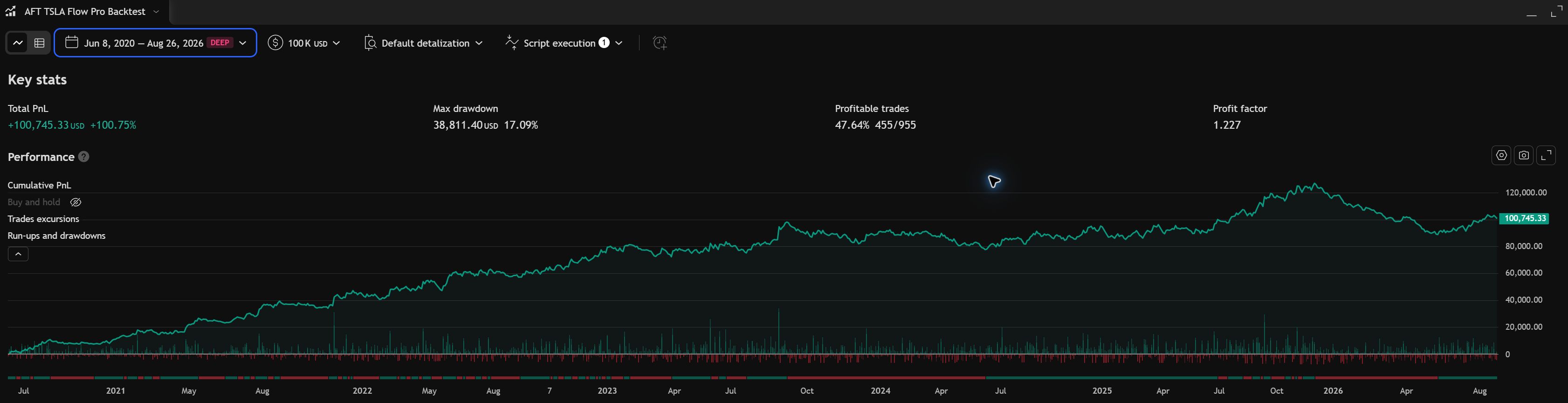This screenshot has height=403, width=1568.
Task: Click the +100.75% PnL percentage
Action: tap(113, 125)
